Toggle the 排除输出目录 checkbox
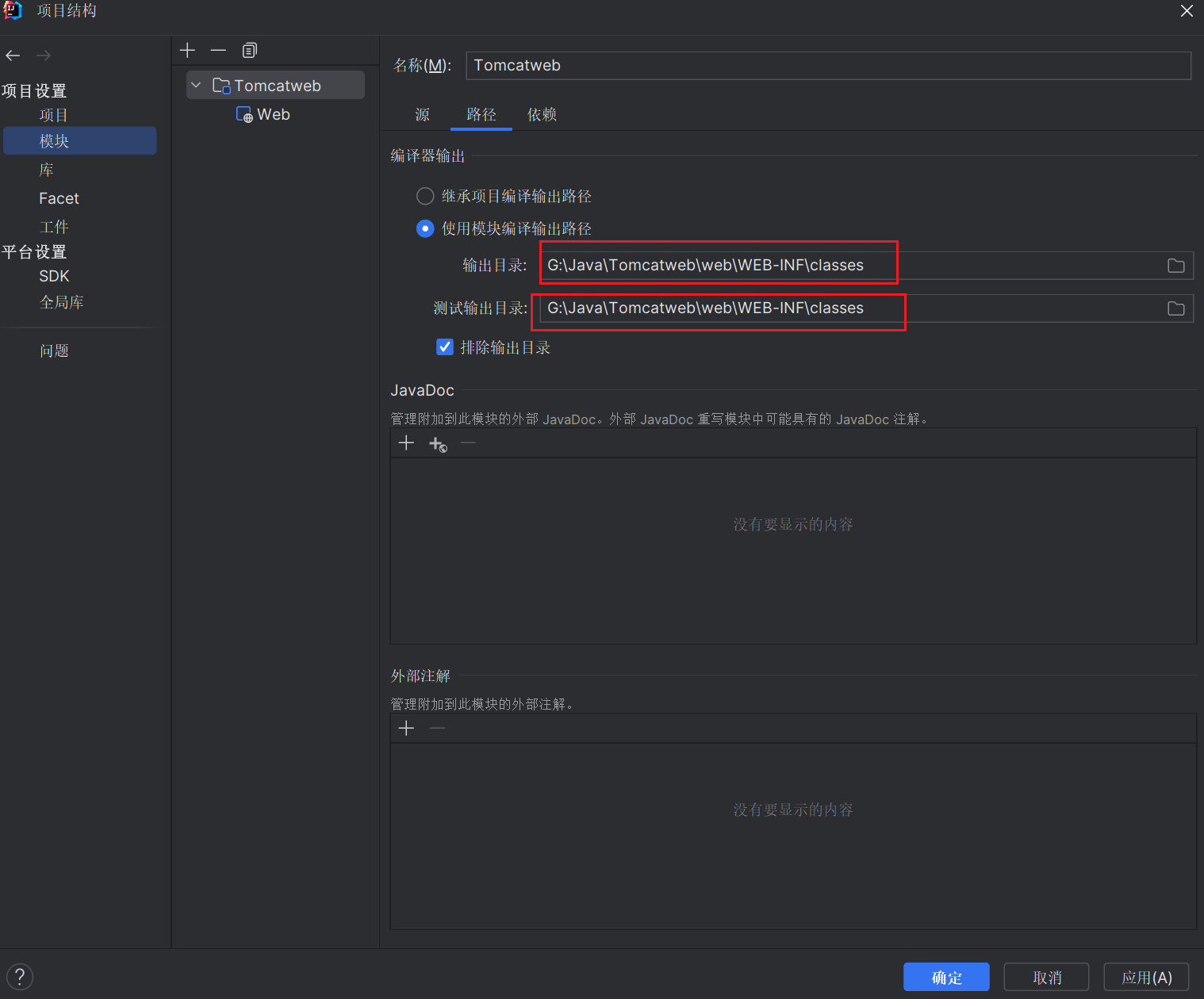This screenshot has height=999, width=1204. (445, 347)
